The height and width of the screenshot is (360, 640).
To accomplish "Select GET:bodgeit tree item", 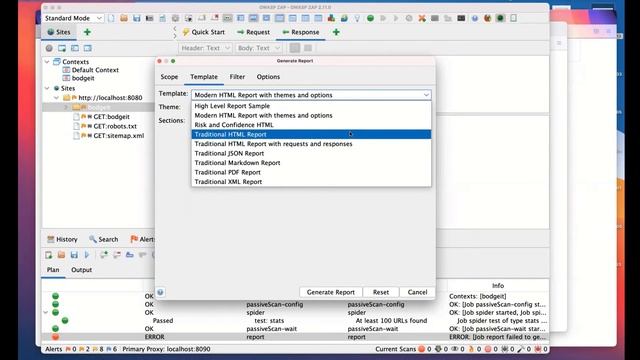I will tap(111, 117).
